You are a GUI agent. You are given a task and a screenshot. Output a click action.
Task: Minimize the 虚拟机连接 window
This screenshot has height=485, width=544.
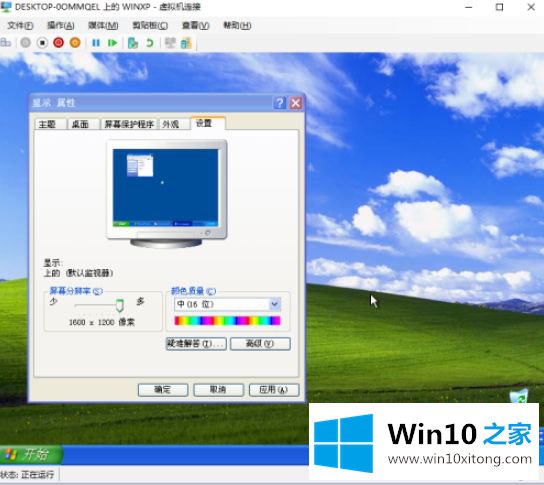click(468, 7)
